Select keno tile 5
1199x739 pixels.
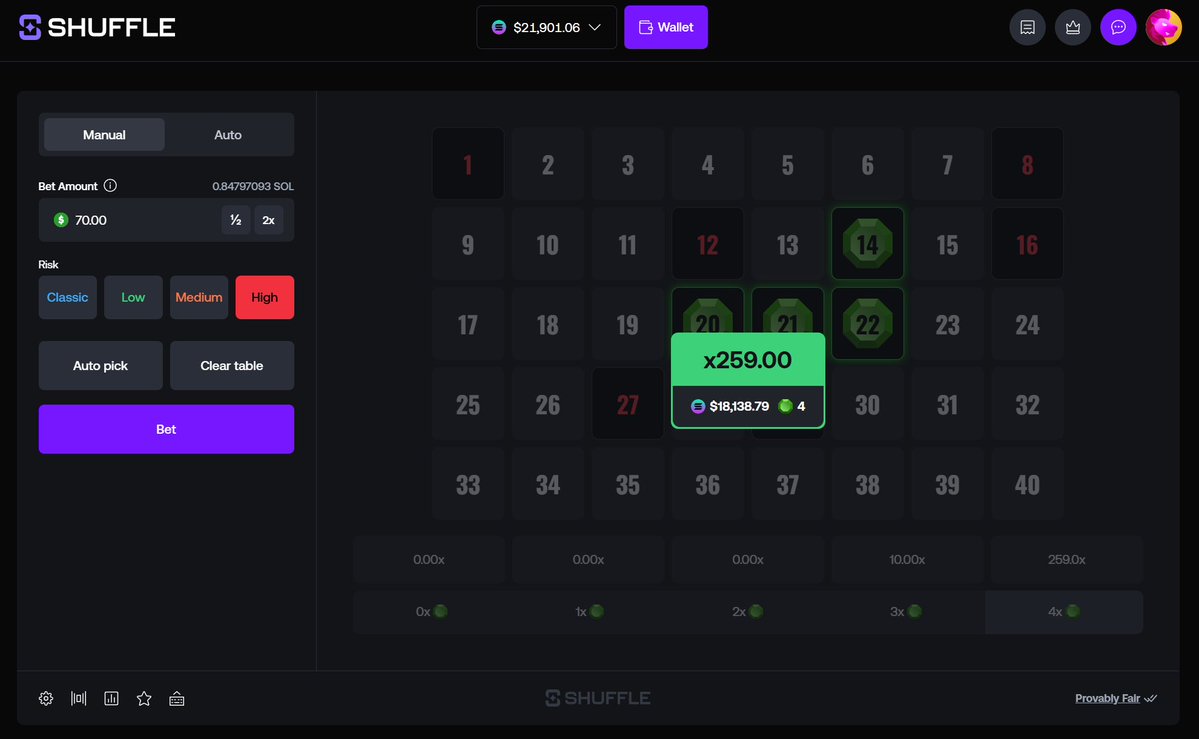[x=788, y=164]
